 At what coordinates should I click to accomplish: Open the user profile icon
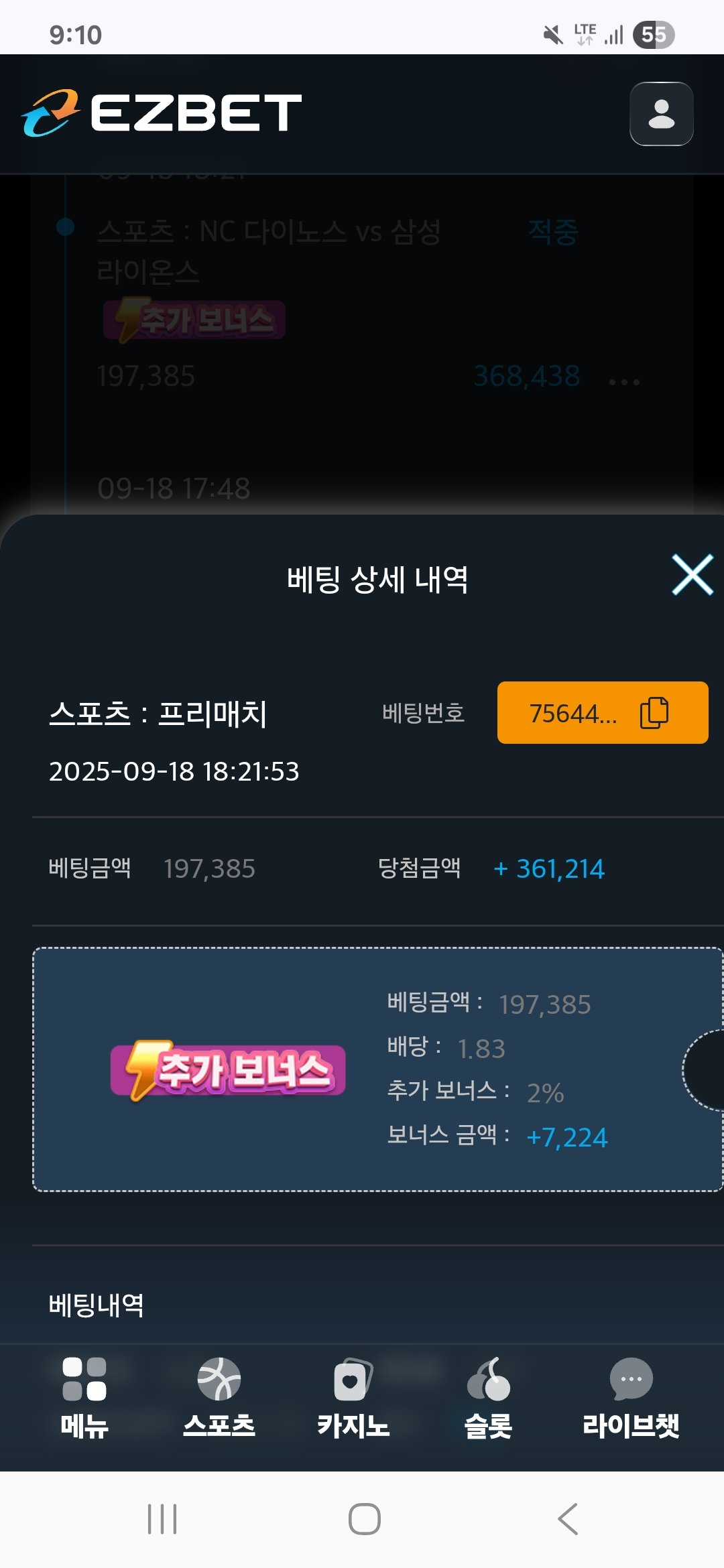coord(661,114)
